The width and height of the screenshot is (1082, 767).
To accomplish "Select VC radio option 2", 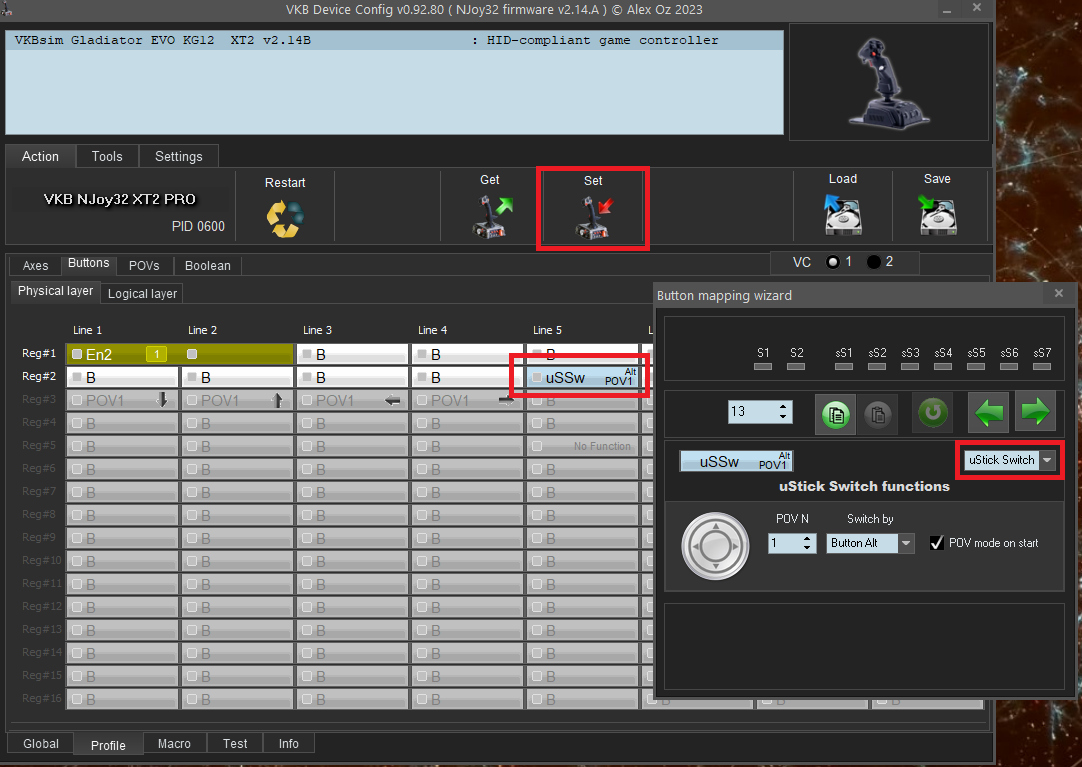I will 874,262.
